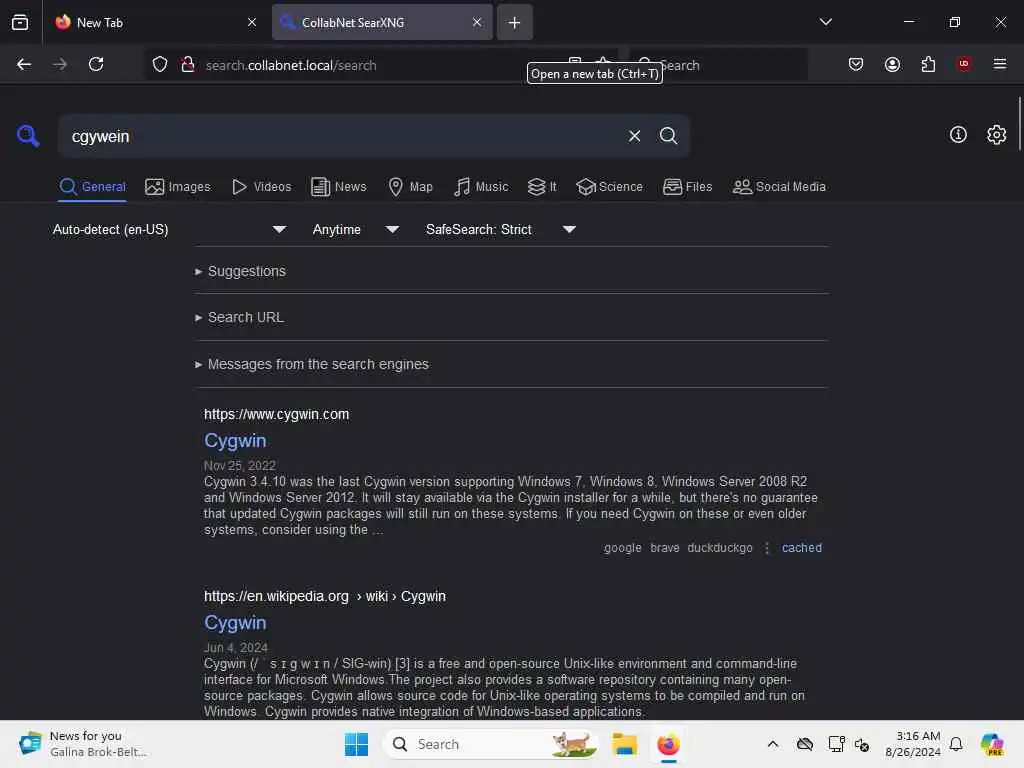This screenshot has width=1024, height=768.
Task: Open File Explorer from taskbar
Action: coord(624,744)
